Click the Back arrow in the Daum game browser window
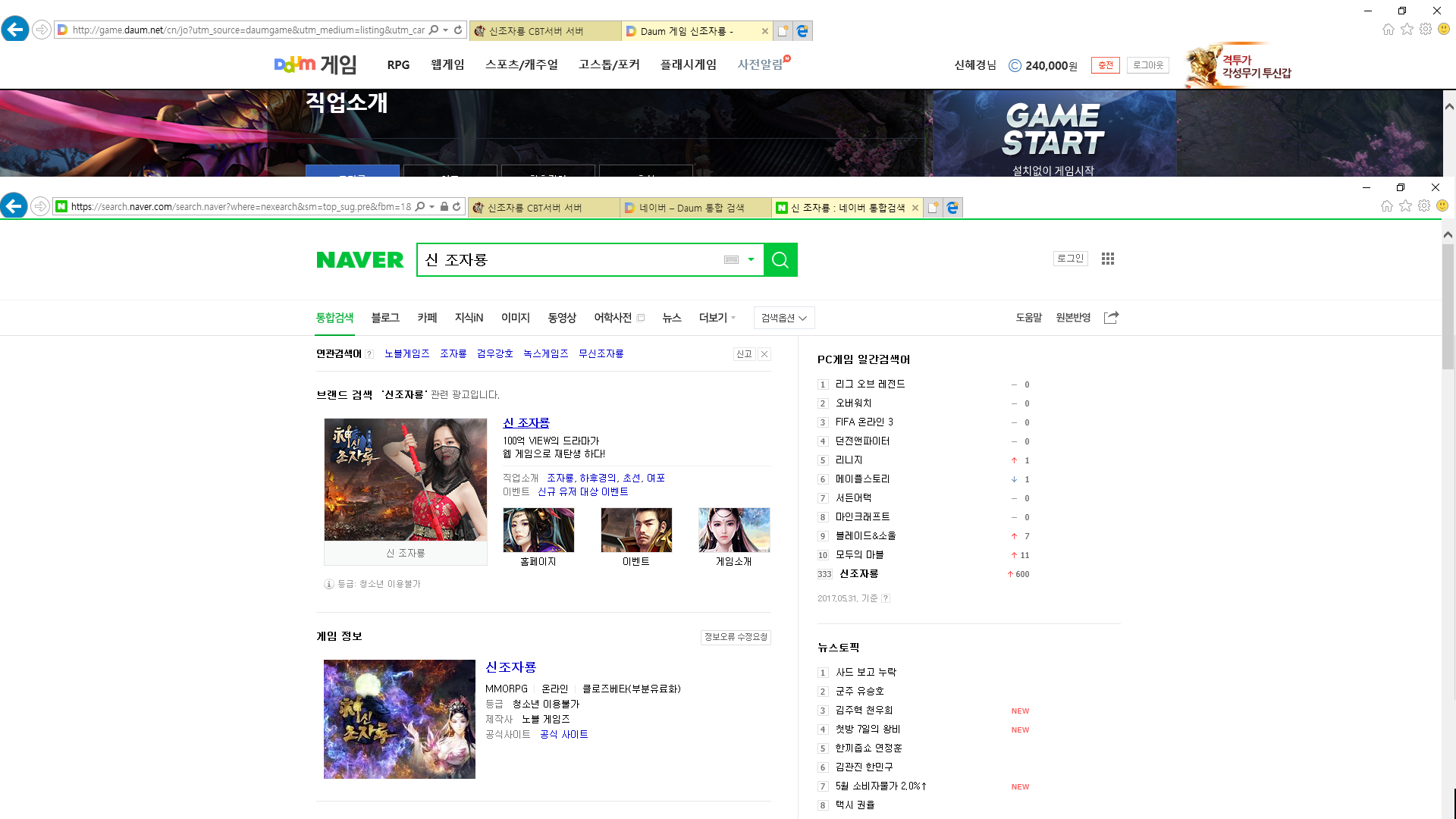 click(15, 30)
